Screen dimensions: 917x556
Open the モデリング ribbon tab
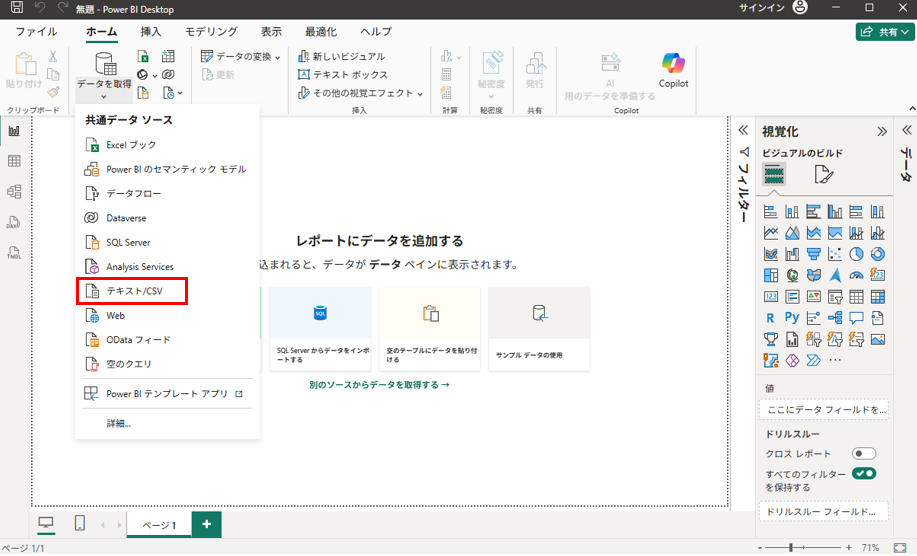[x=211, y=32]
